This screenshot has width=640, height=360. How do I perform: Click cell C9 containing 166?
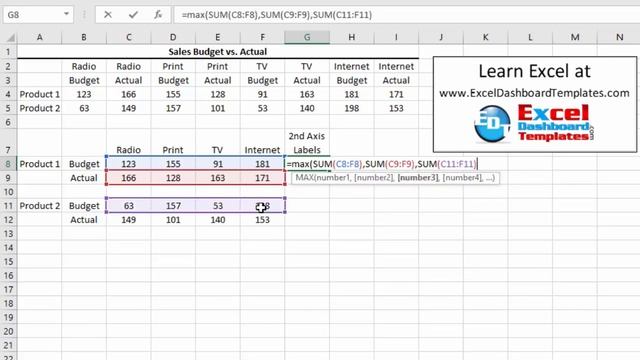click(x=129, y=178)
